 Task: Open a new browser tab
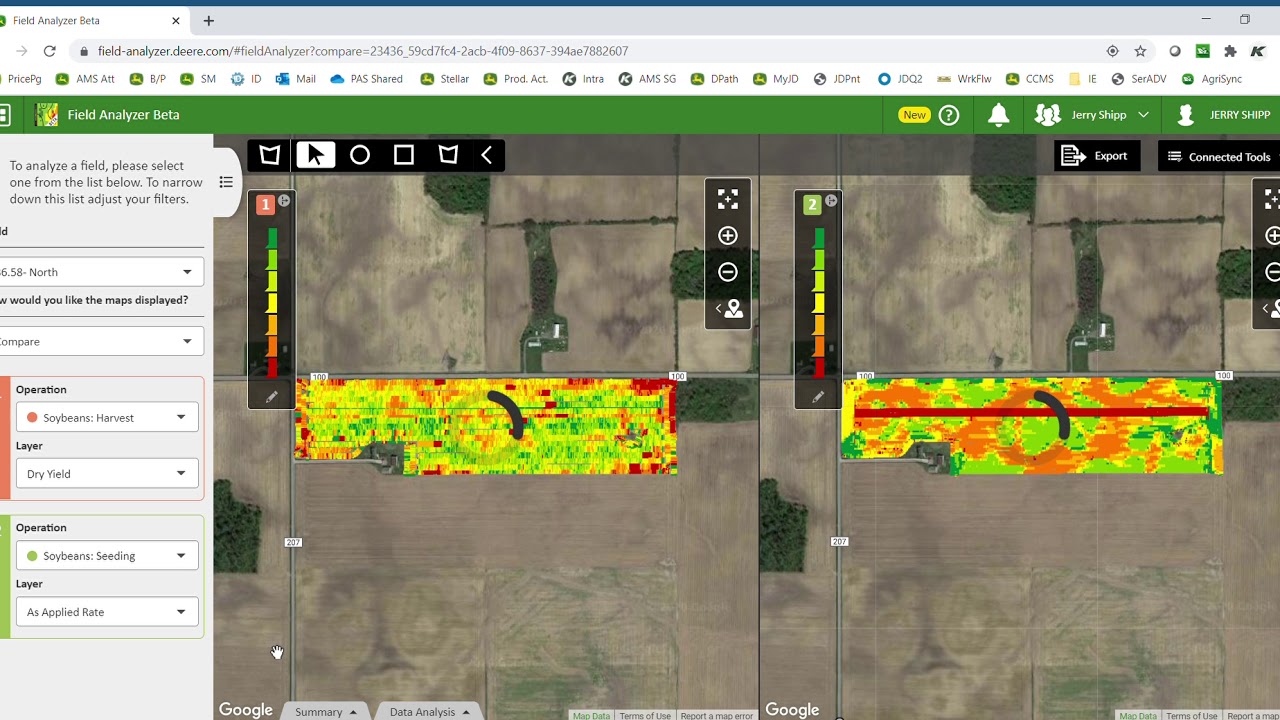[x=208, y=20]
